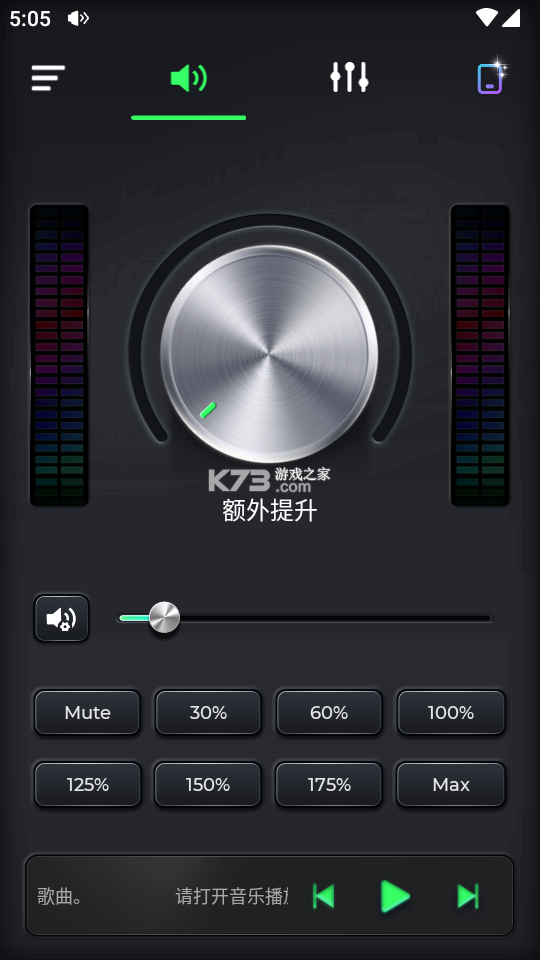Click the volume slider track
Viewport: 540px width, 960px height.
click(x=305, y=618)
